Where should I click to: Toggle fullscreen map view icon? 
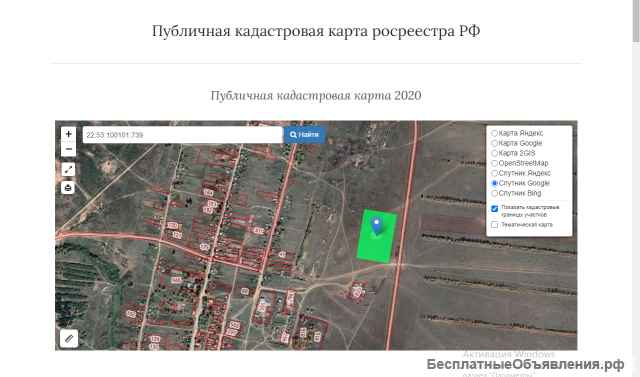(x=68, y=169)
